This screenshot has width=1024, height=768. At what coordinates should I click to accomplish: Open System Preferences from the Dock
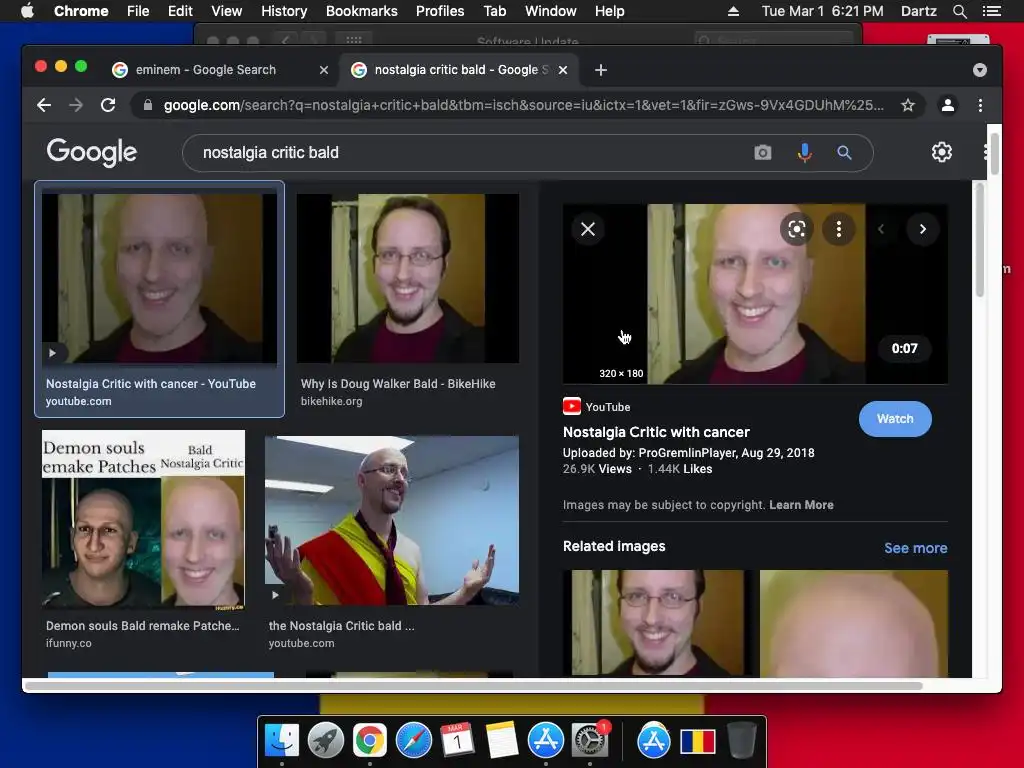click(590, 740)
